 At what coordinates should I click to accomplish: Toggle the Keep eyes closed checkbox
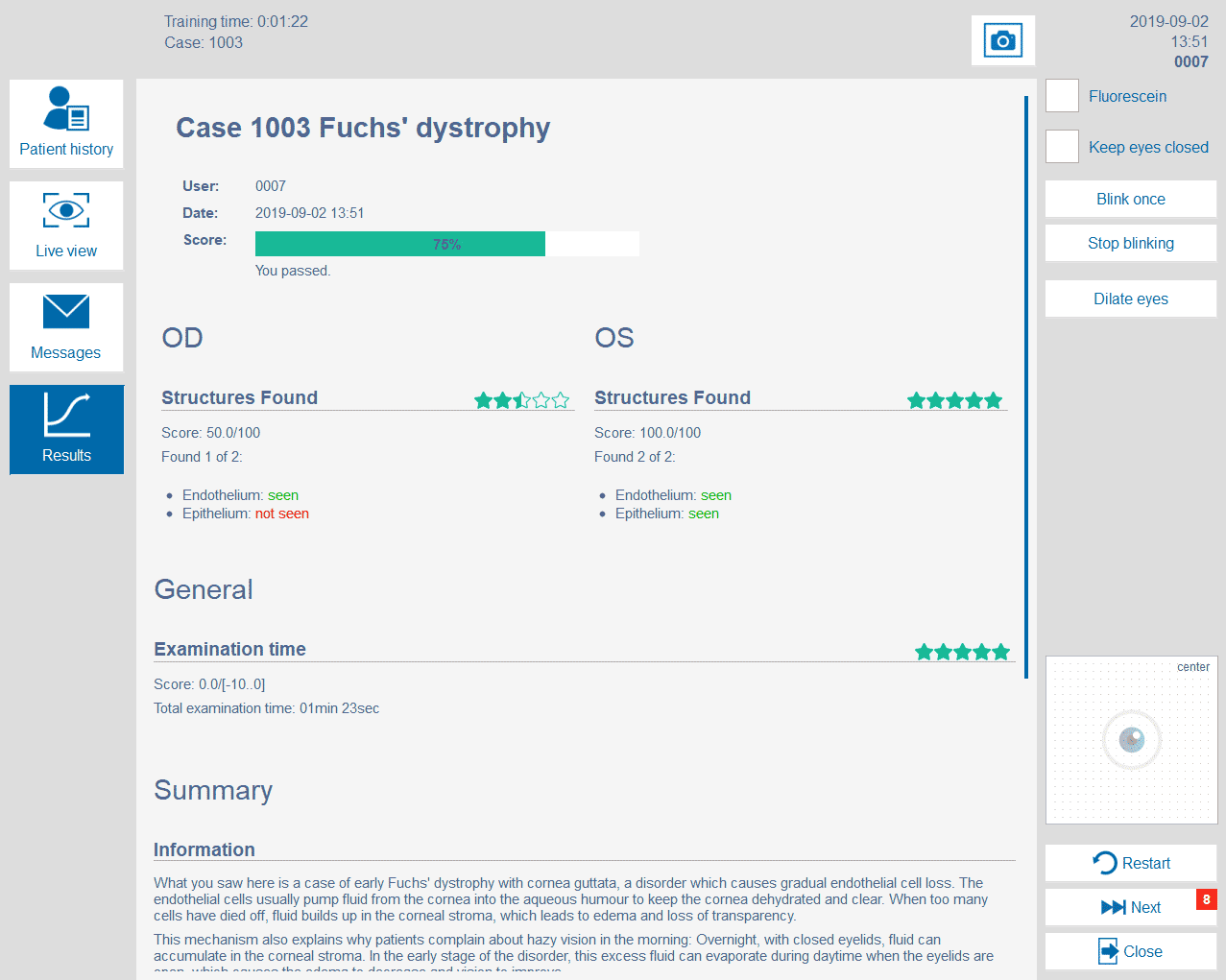coord(1062,147)
